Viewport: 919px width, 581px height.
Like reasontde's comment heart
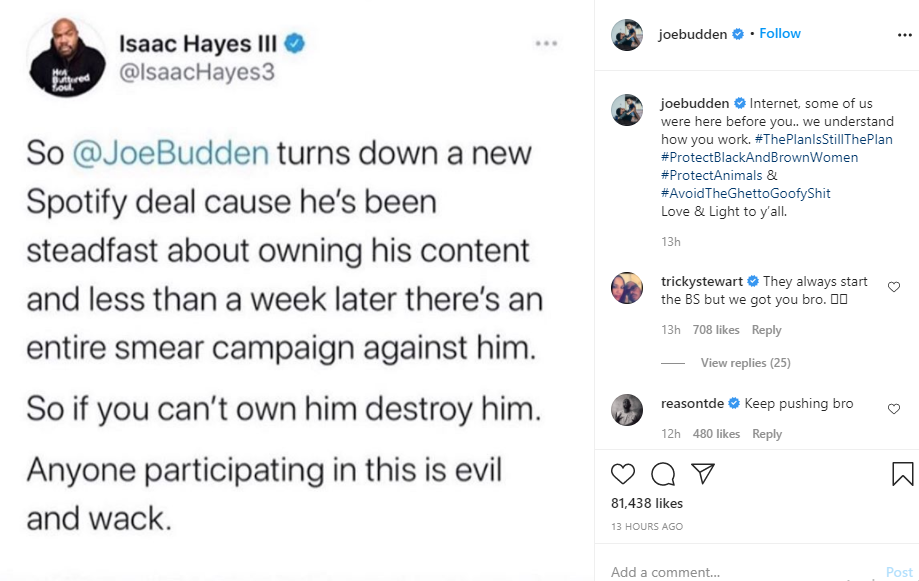[894, 409]
